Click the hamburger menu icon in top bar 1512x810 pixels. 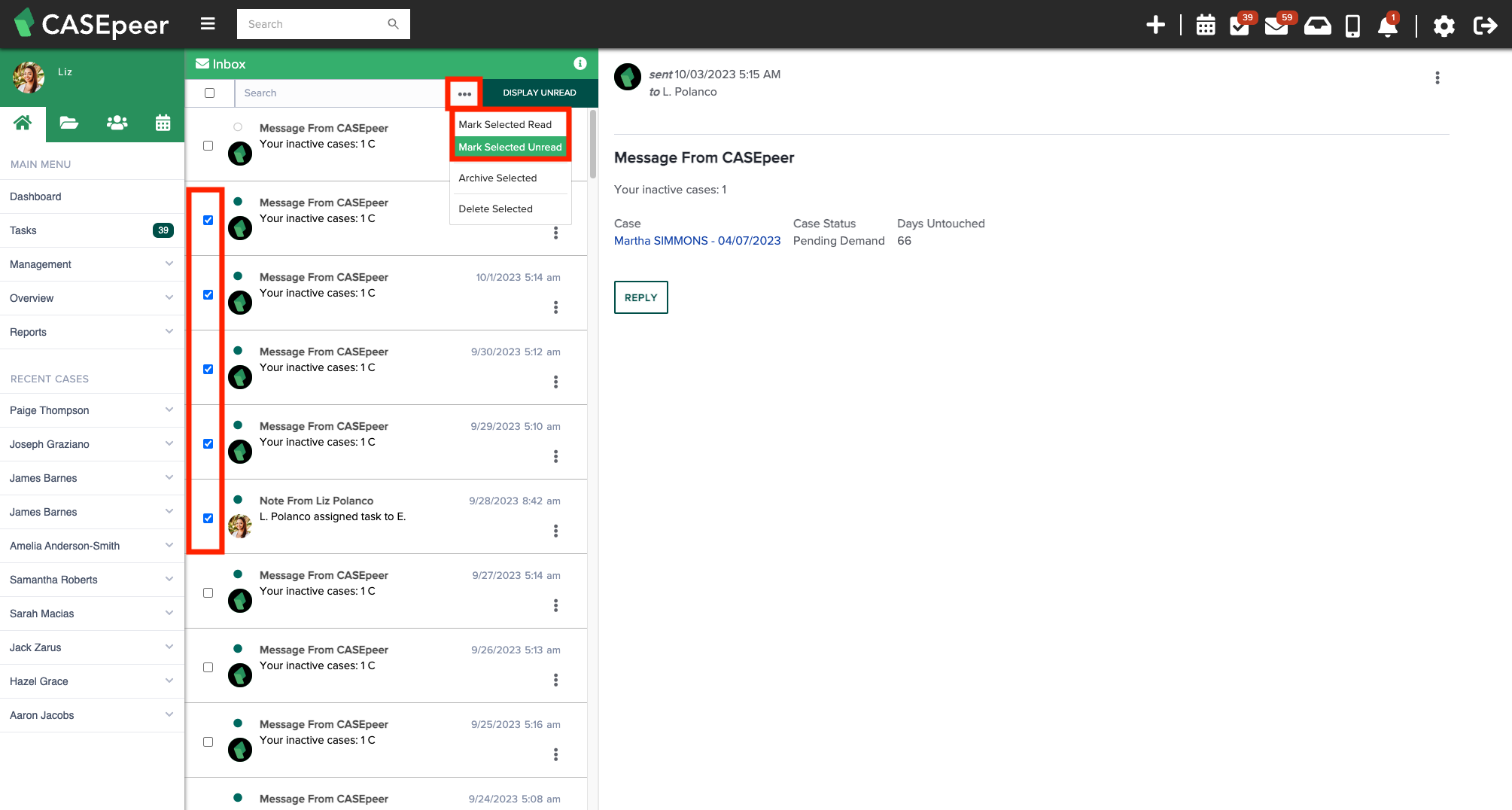click(x=208, y=24)
